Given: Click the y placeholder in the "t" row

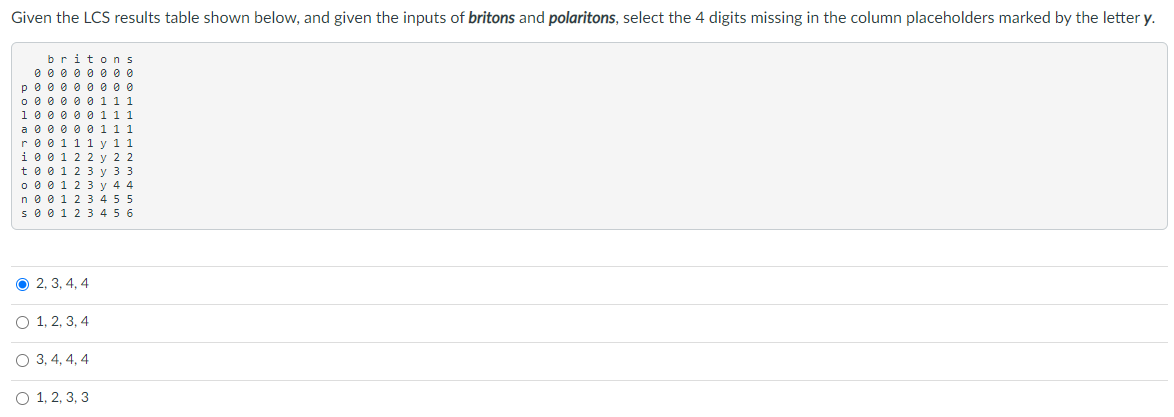Looking at the screenshot, I should click(x=104, y=171).
